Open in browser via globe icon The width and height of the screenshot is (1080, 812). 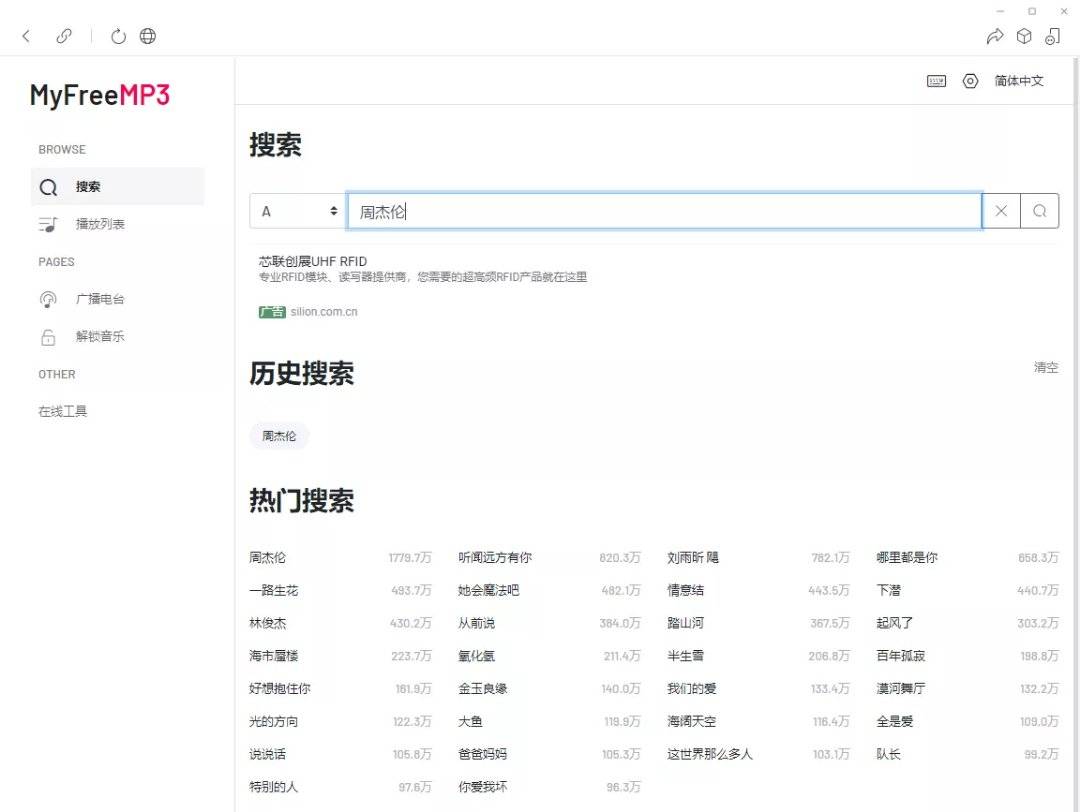(x=148, y=36)
